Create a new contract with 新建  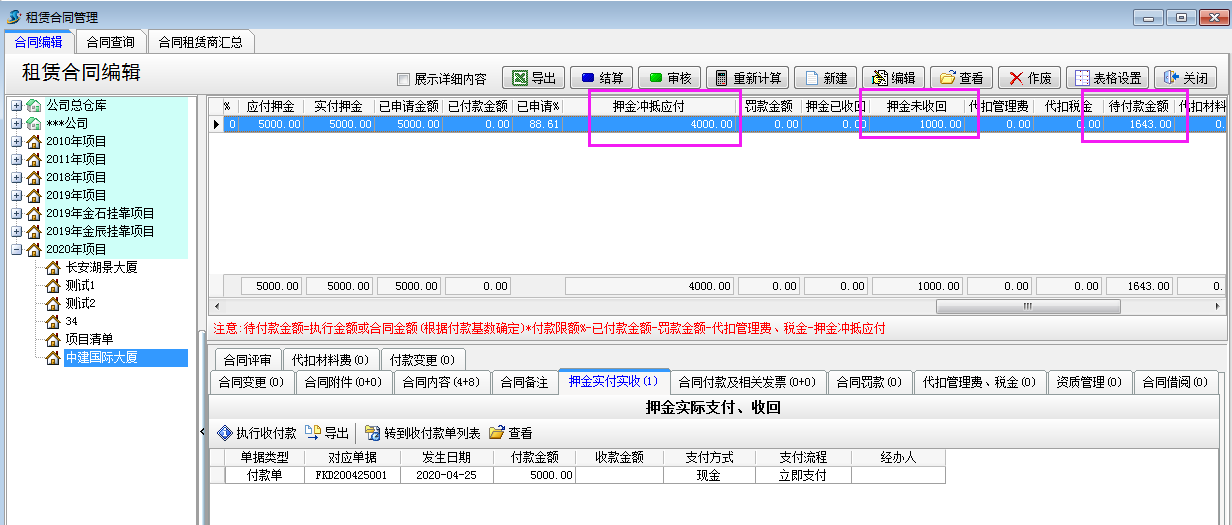(x=825, y=78)
